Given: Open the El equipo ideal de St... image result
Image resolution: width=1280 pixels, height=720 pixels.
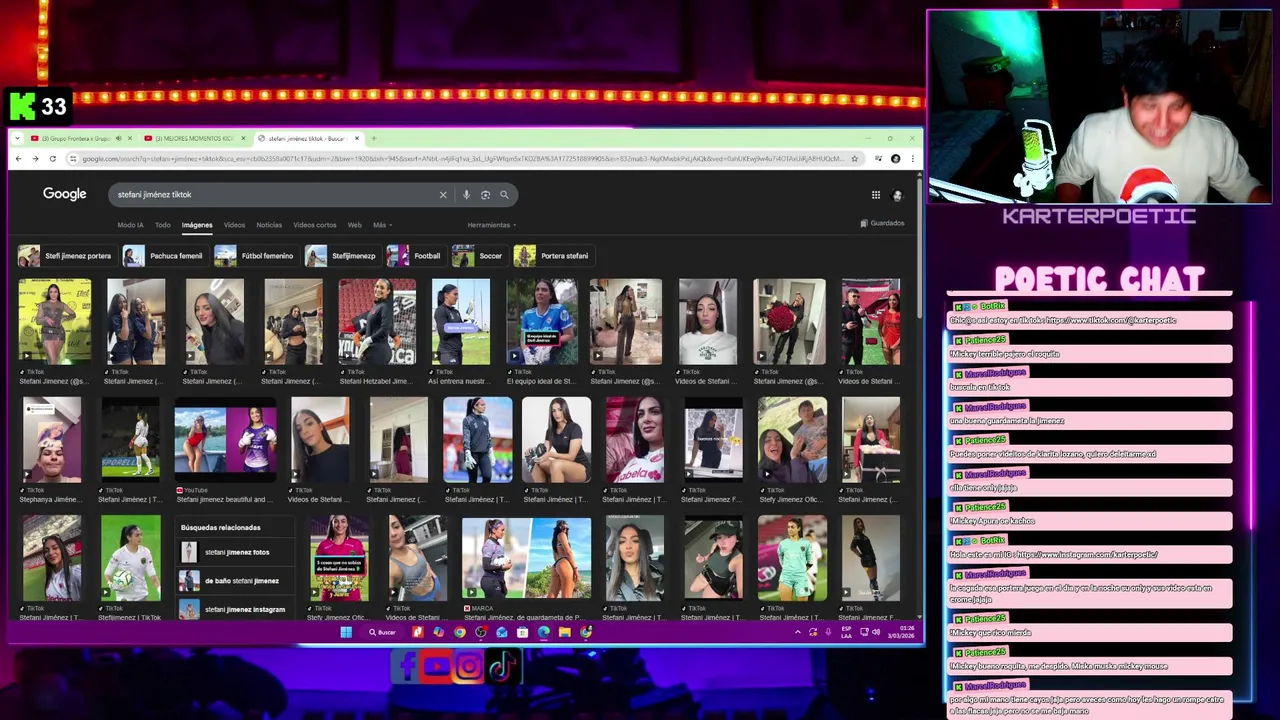Looking at the screenshot, I should coord(541,330).
